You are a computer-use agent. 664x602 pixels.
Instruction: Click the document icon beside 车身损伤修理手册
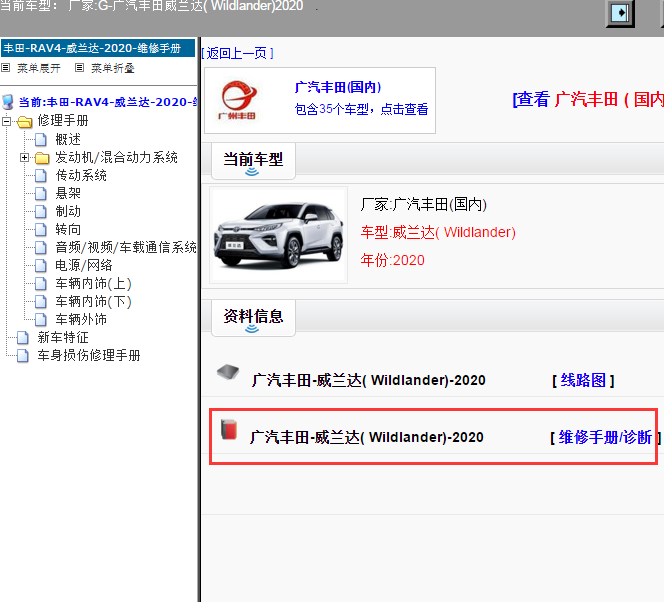click(x=22, y=356)
